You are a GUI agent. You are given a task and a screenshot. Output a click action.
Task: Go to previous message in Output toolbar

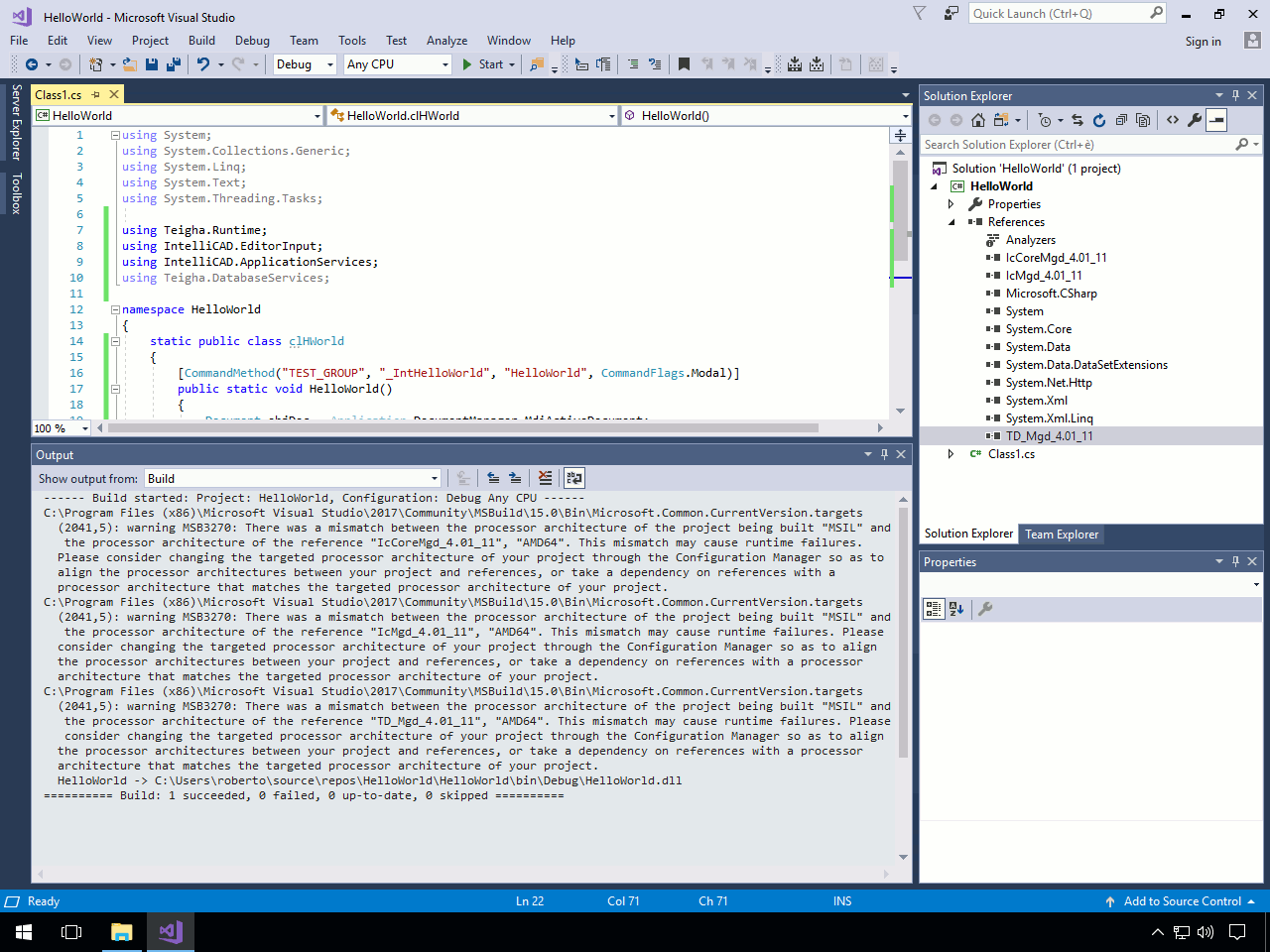[x=493, y=478]
